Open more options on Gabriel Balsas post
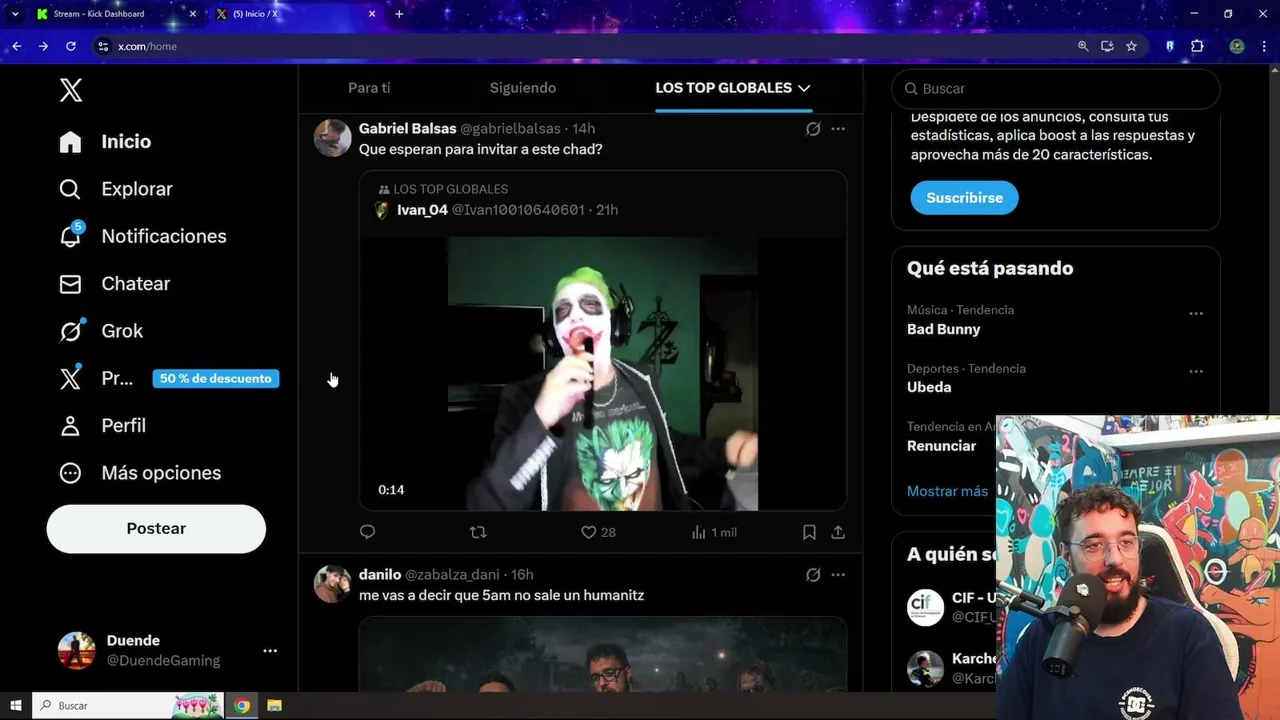The height and width of the screenshot is (720, 1280). click(x=838, y=129)
